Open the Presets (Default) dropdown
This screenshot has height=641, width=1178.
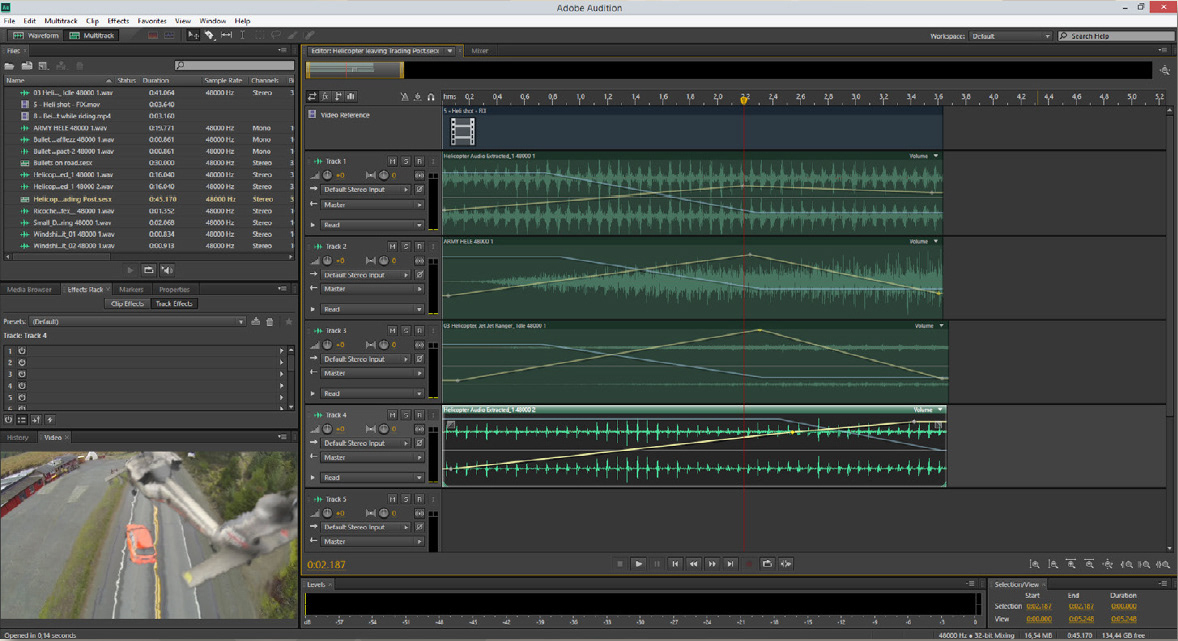click(x=137, y=322)
